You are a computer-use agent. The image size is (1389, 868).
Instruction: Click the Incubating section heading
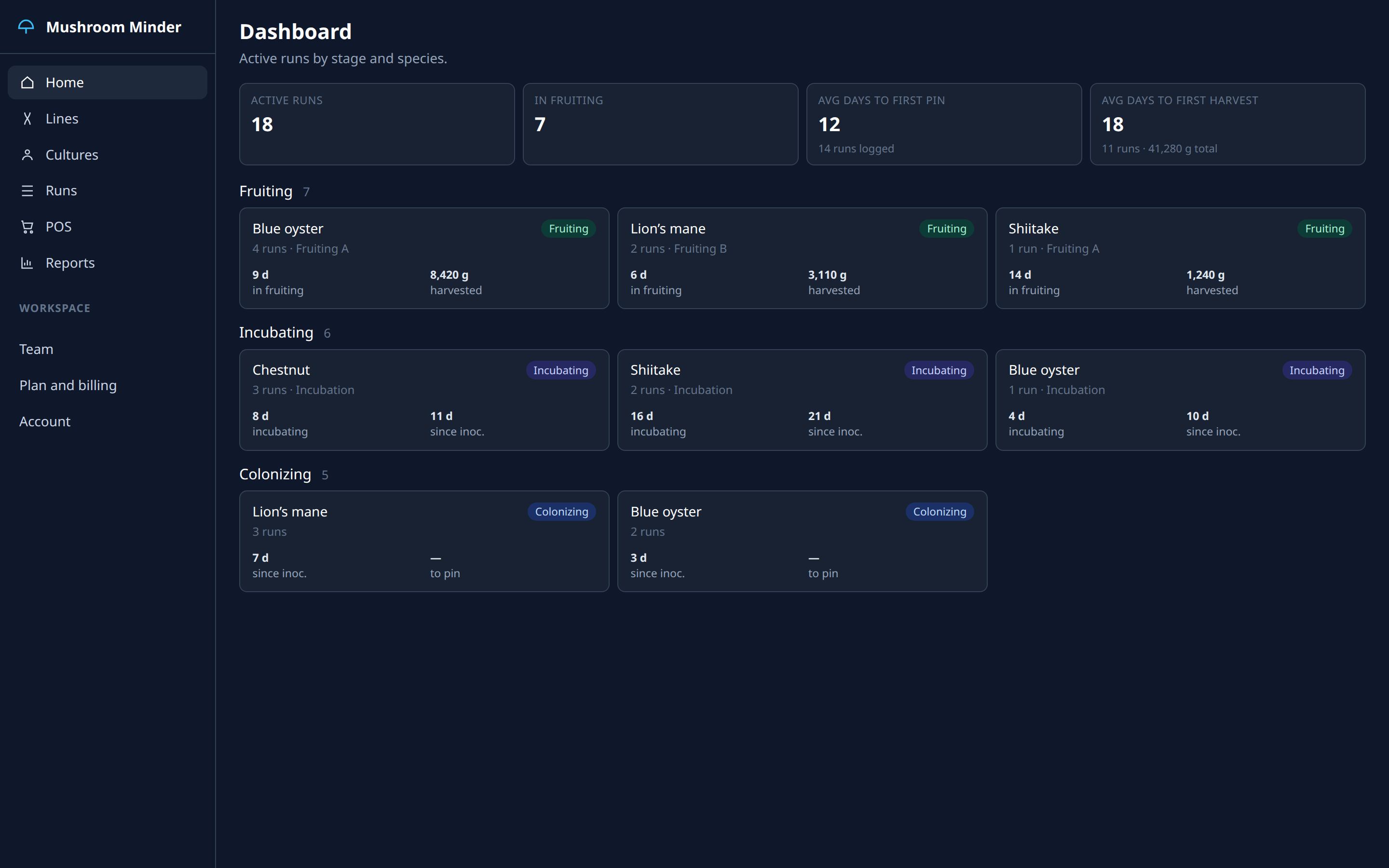[x=276, y=333]
